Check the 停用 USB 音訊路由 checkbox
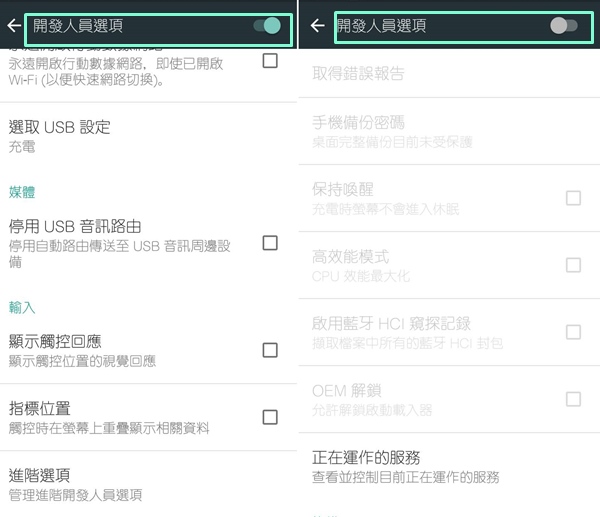The width and height of the screenshot is (600, 517). 270,242
